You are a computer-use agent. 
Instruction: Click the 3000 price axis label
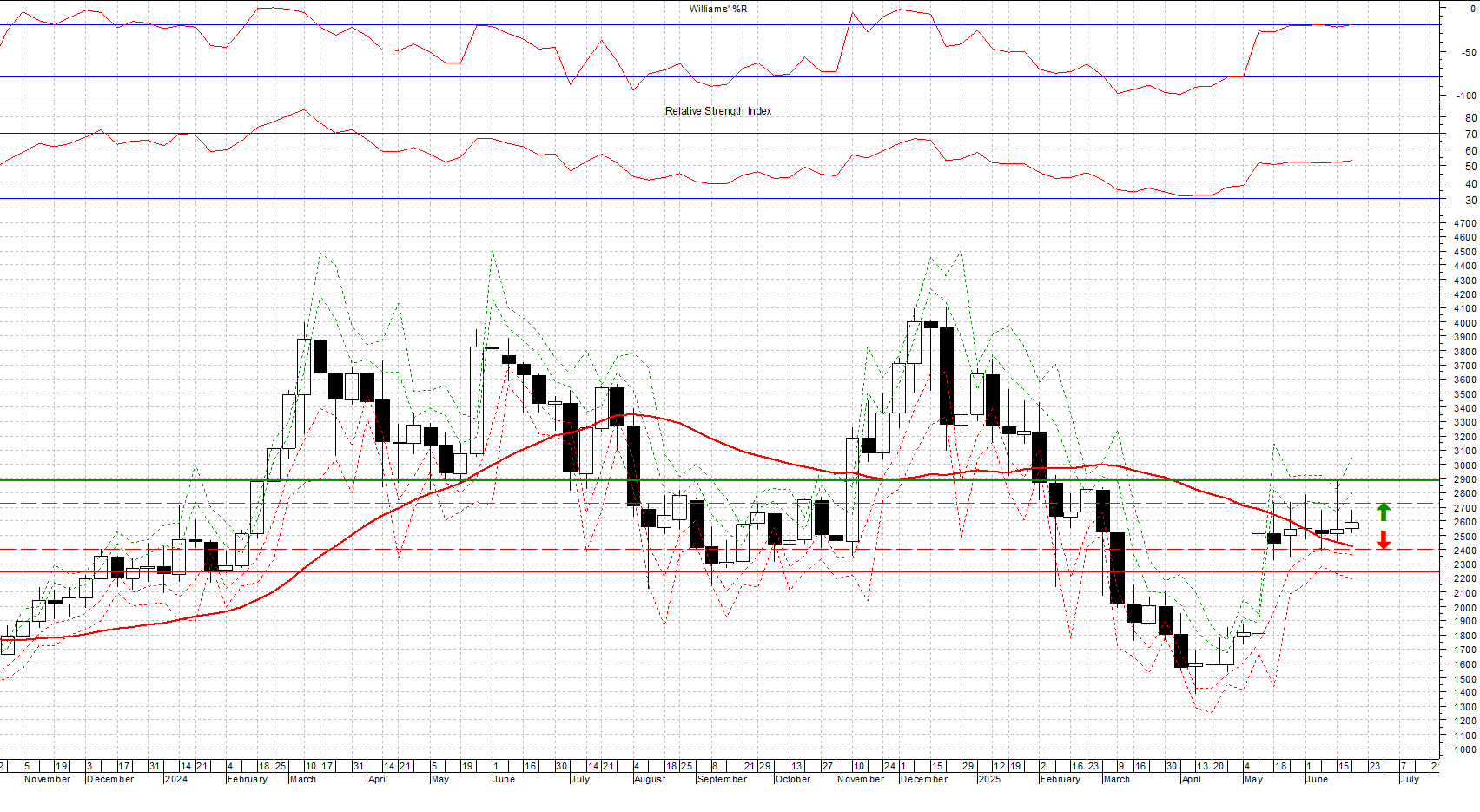click(1463, 465)
